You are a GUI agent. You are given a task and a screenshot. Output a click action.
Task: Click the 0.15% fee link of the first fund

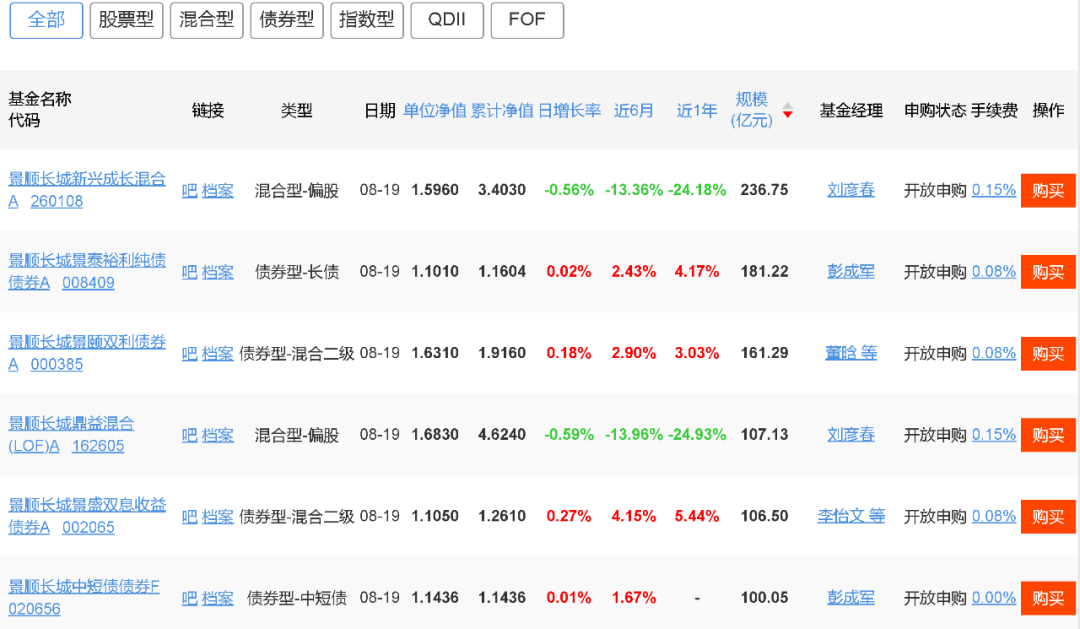click(x=993, y=190)
